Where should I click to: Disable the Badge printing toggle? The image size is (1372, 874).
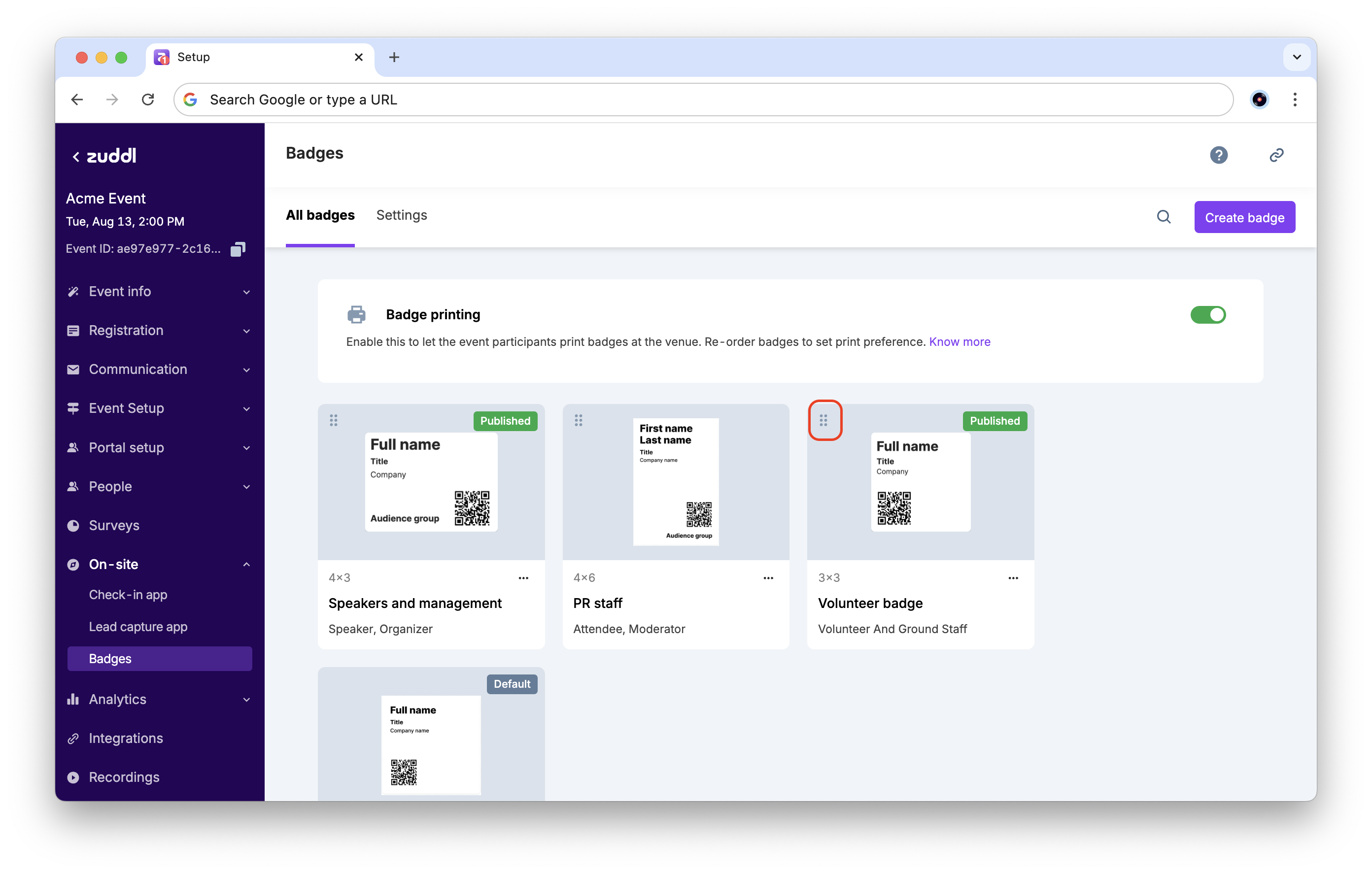(1207, 314)
